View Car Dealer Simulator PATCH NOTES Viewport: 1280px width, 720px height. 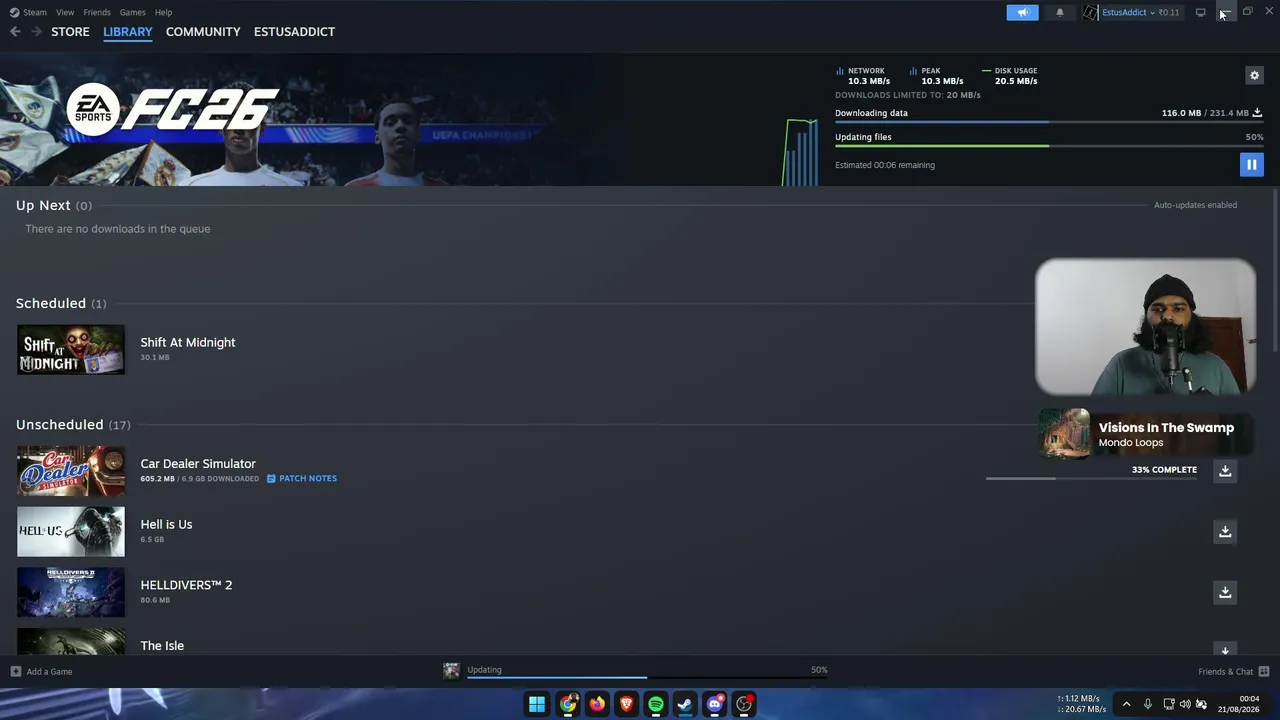point(302,478)
